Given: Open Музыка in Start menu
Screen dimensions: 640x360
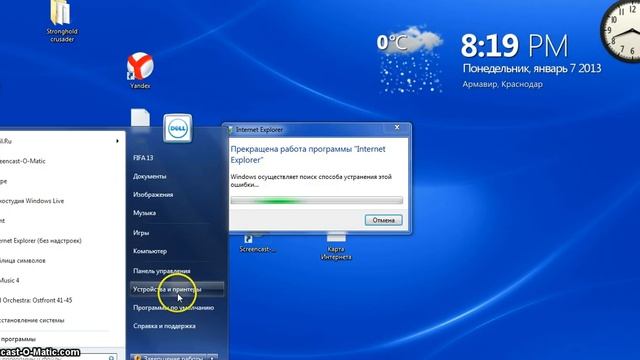Looking at the screenshot, I should click(144, 213).
